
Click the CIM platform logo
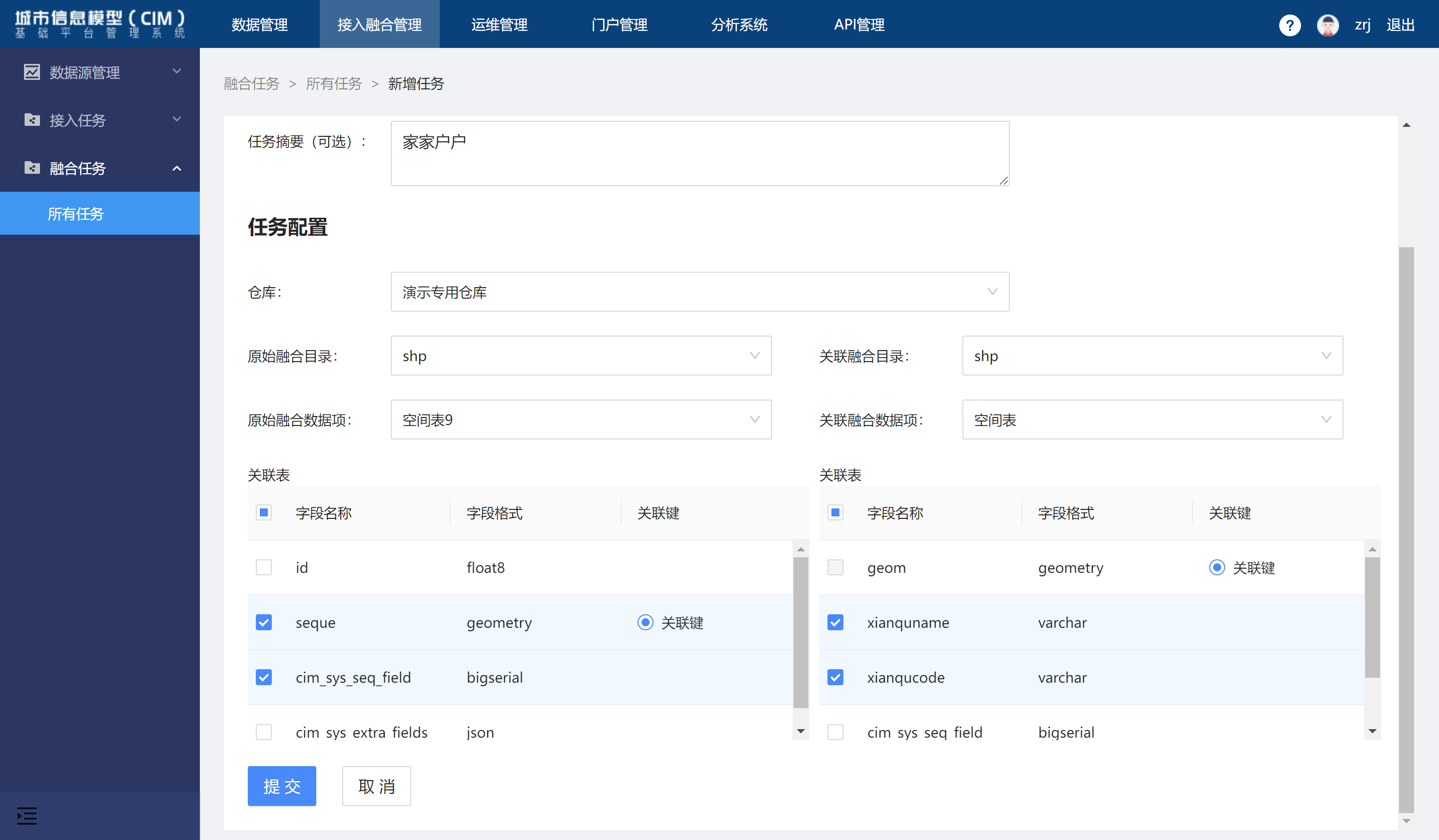tap(100, 24)
